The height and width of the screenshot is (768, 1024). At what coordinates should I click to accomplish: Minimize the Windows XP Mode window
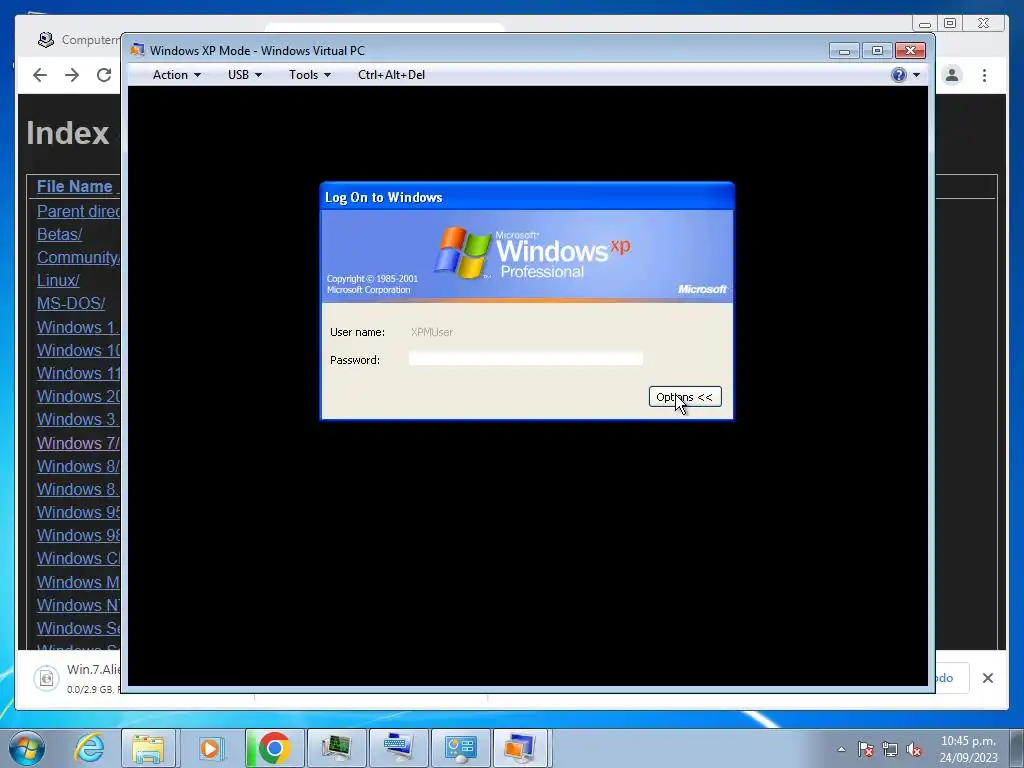pos(844,51)
